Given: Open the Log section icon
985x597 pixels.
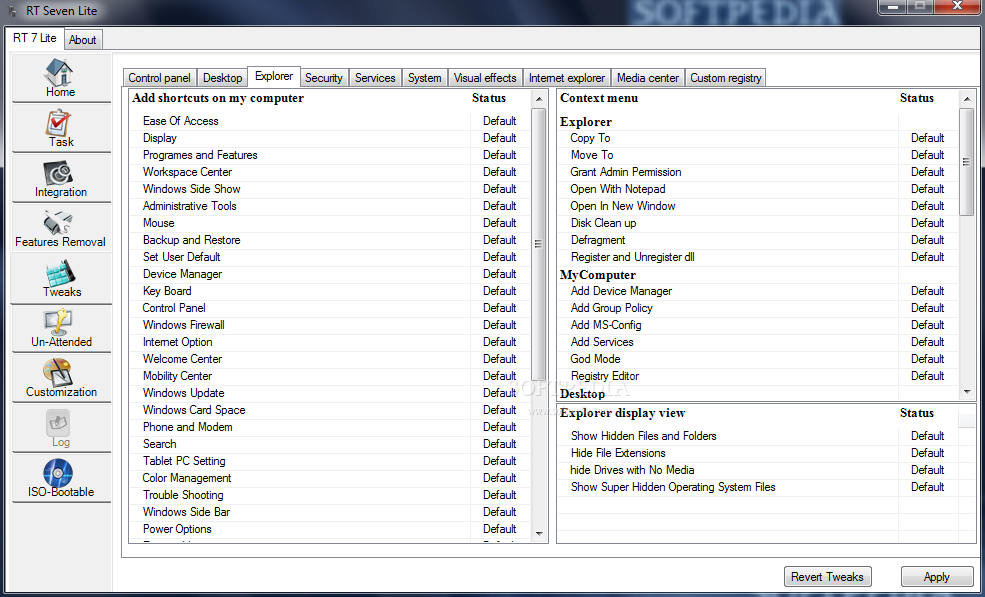Looking at the screenshot, I should tap(61, 428).
